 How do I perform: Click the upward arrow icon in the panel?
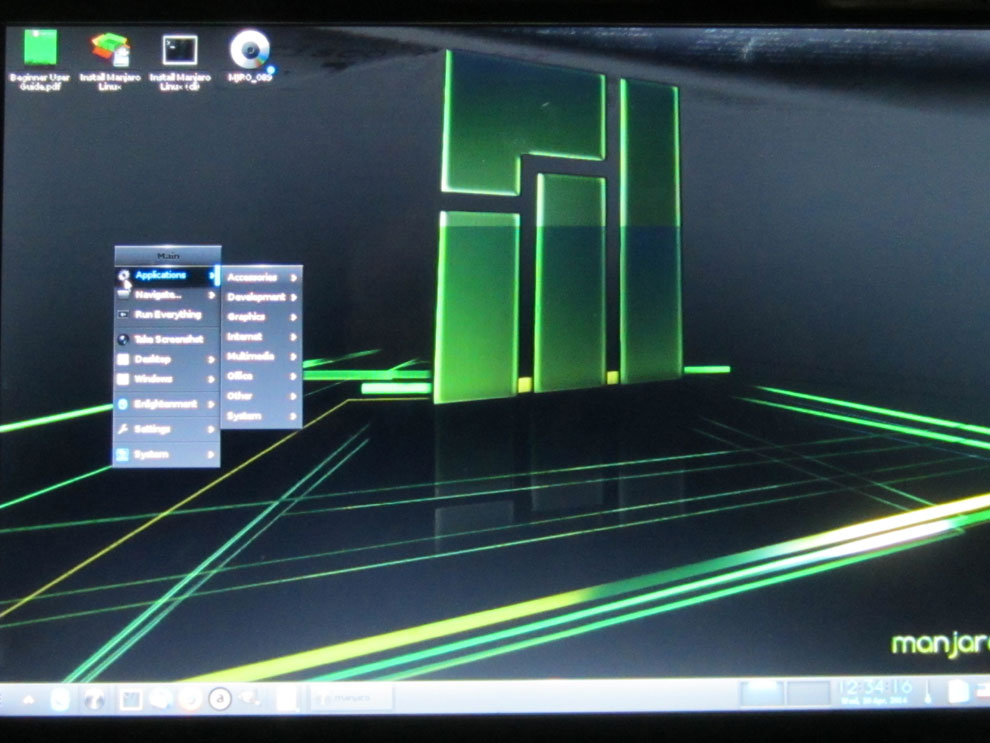pos(28,699)
